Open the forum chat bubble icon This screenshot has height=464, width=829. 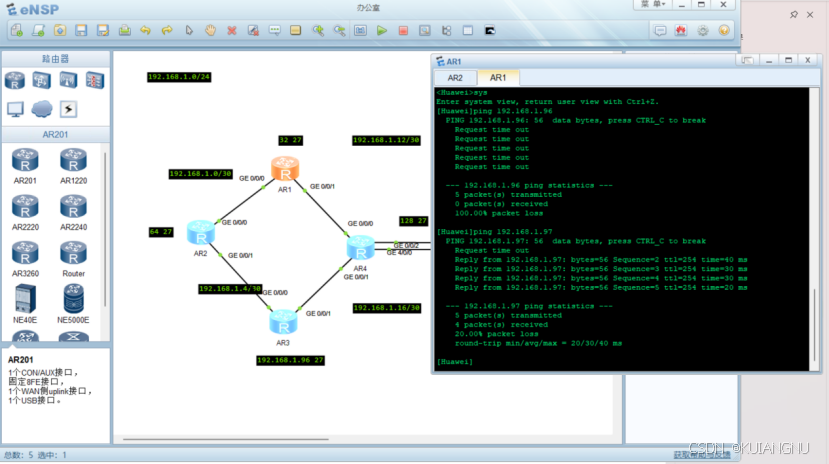point(660,31)
